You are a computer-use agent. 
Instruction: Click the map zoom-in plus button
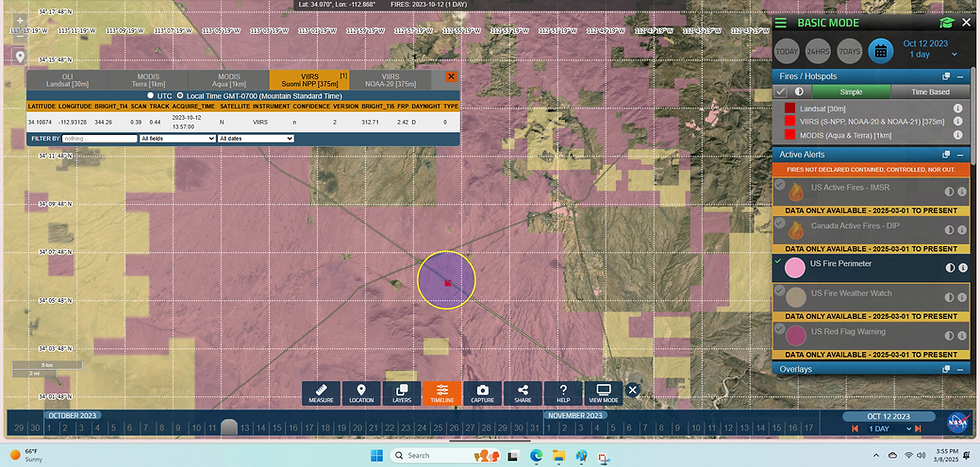click(20, 21)
